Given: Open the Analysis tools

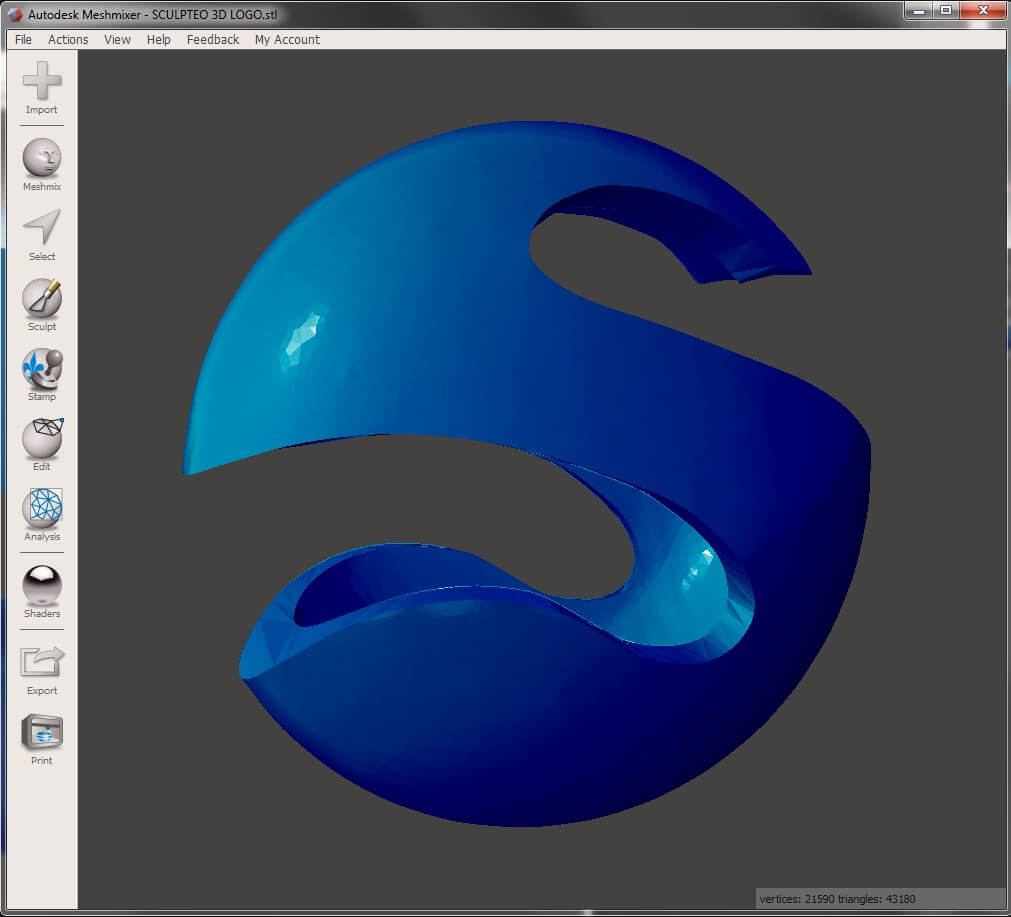Looking at the screenshot, I should point(41,510).
